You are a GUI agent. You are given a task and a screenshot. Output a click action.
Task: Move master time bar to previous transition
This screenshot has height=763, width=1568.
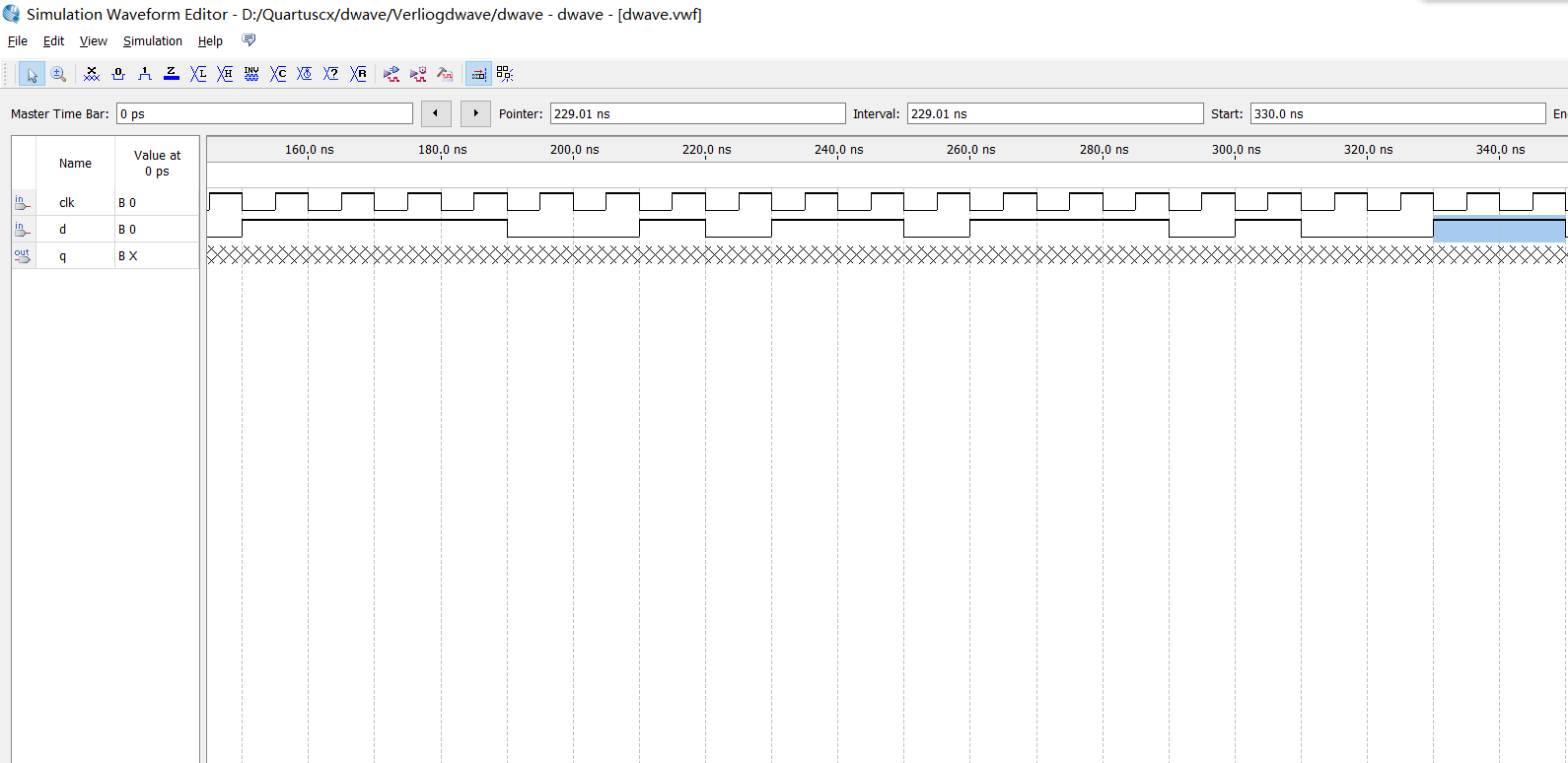pyautogui.click(x=436, y=113)
